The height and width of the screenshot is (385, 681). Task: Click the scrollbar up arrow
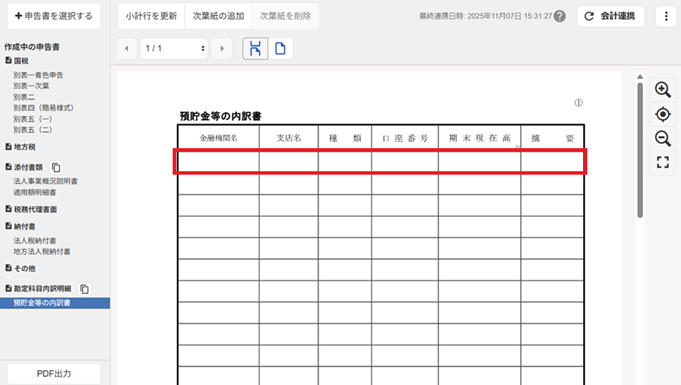[640, 77]
